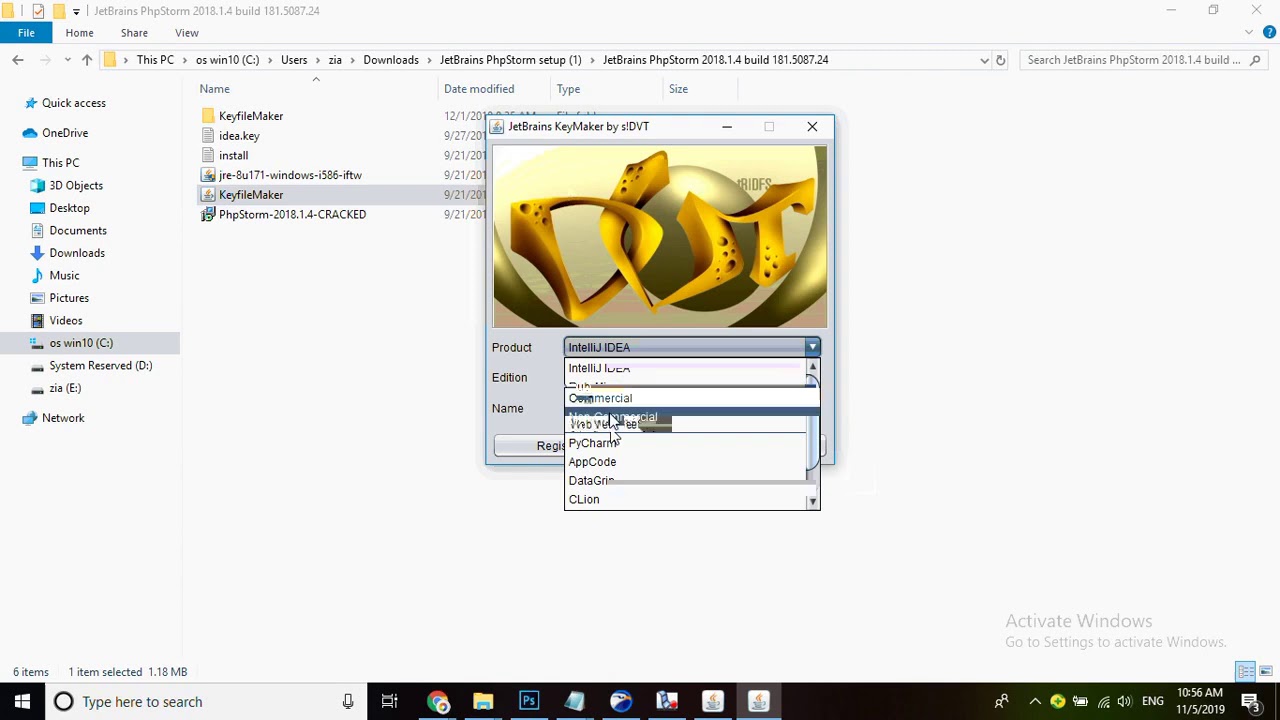Expand breadcrumb arrow after Downloads
The height and width of the screenshot is (720, 1280).
coord(429,60)
